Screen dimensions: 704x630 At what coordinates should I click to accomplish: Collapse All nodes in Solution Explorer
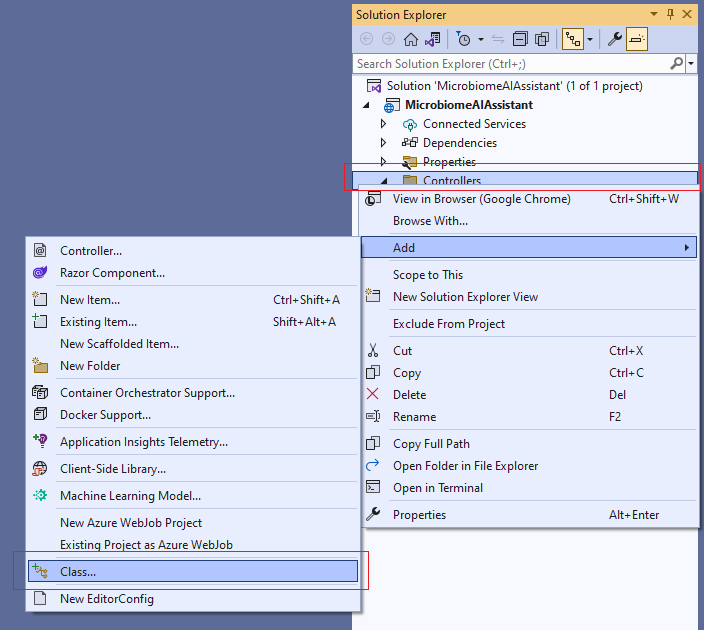(x=520, y=40)
